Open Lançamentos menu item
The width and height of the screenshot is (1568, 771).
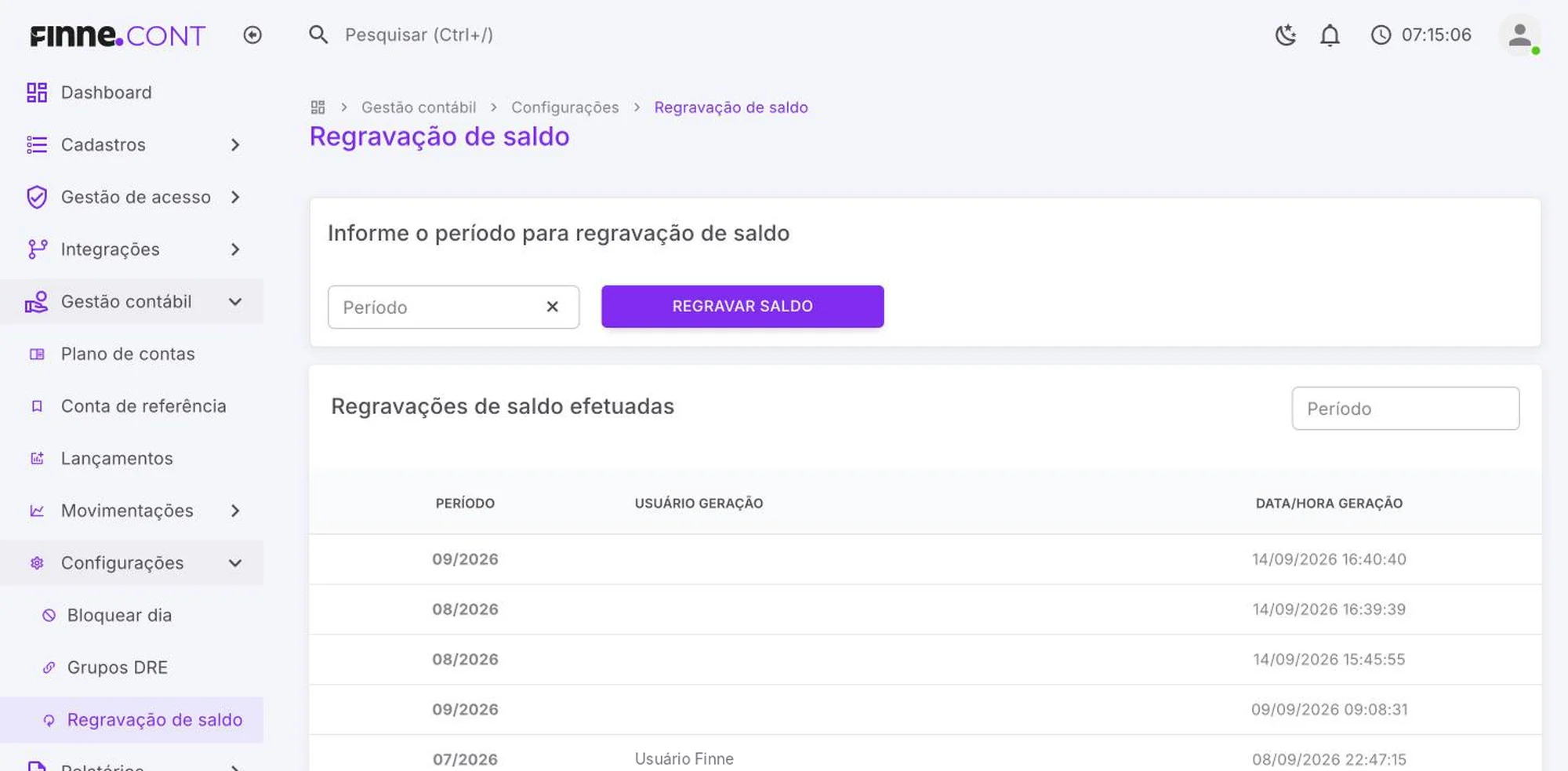(132, 459)
